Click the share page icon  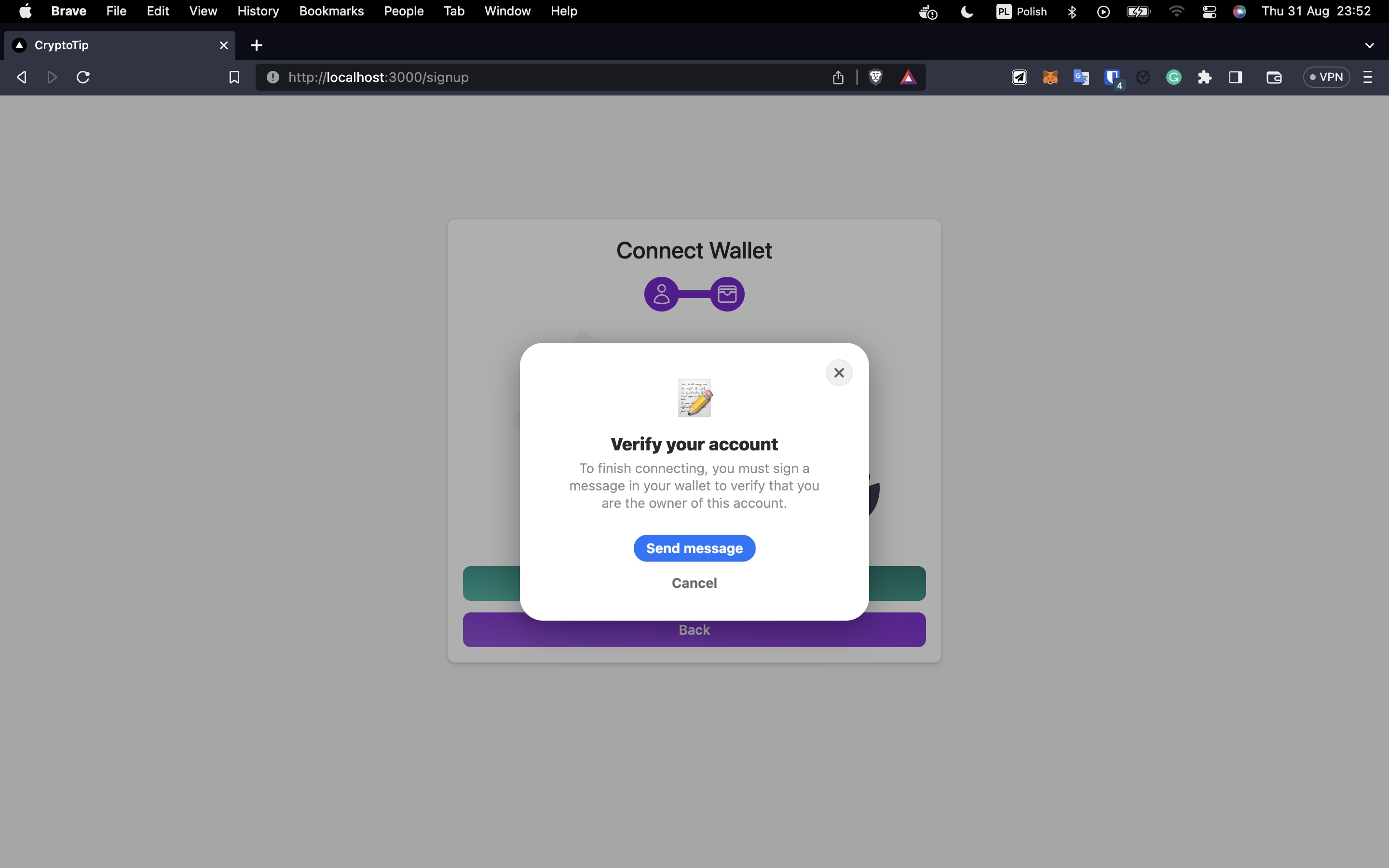(838, 78)
